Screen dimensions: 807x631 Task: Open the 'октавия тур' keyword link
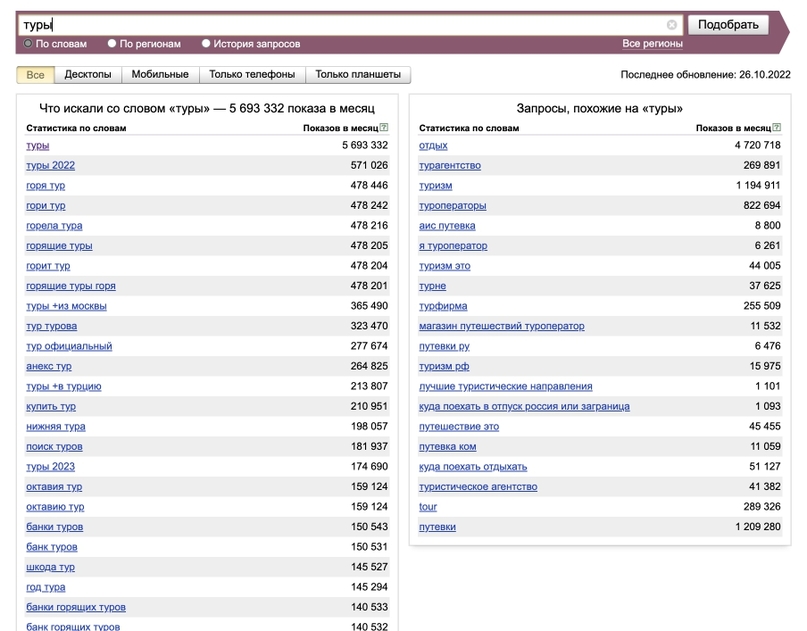(54, 487)
